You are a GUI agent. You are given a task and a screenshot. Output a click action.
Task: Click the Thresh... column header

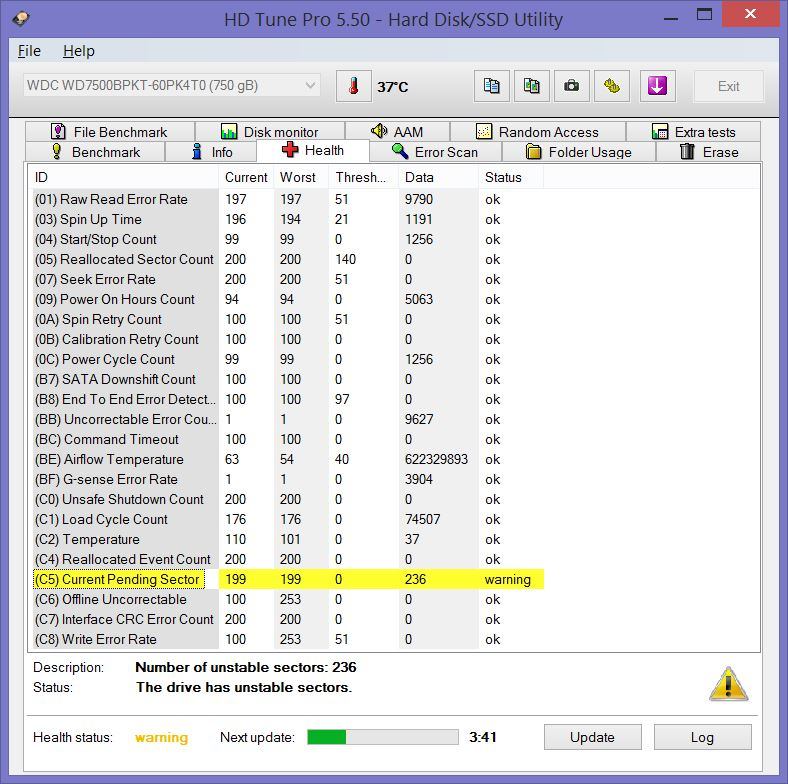pyautogui.click(x=363, y=177)
